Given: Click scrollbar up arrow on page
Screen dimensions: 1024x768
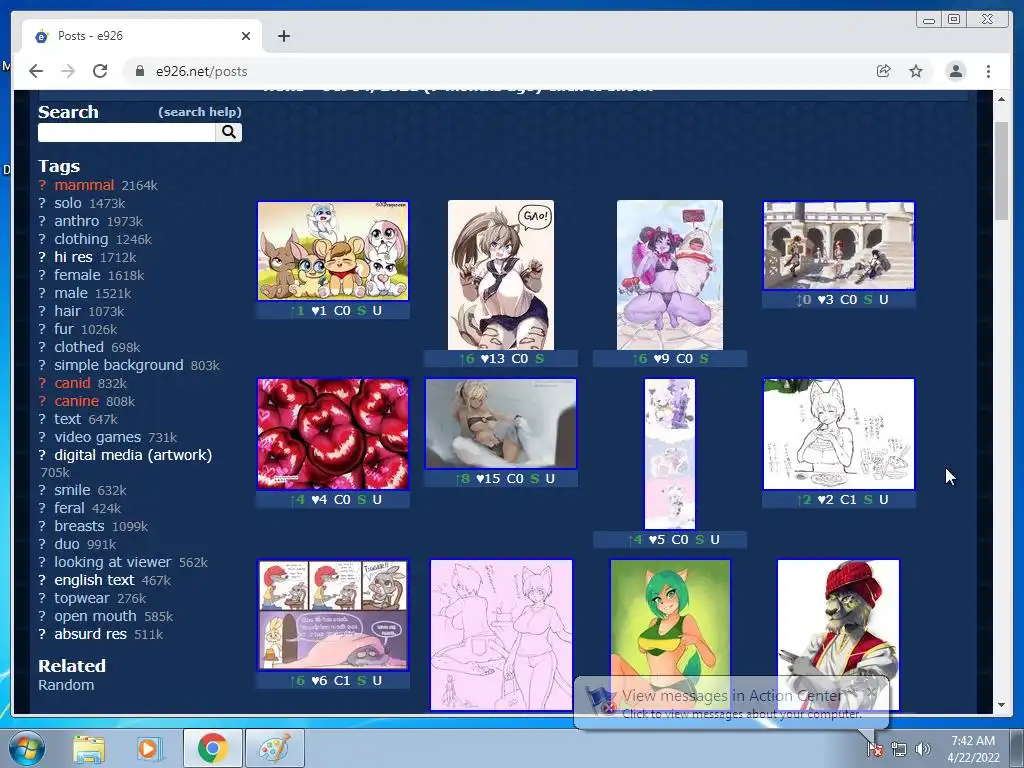Looking at the screenshot, I should pos(1001,99).
